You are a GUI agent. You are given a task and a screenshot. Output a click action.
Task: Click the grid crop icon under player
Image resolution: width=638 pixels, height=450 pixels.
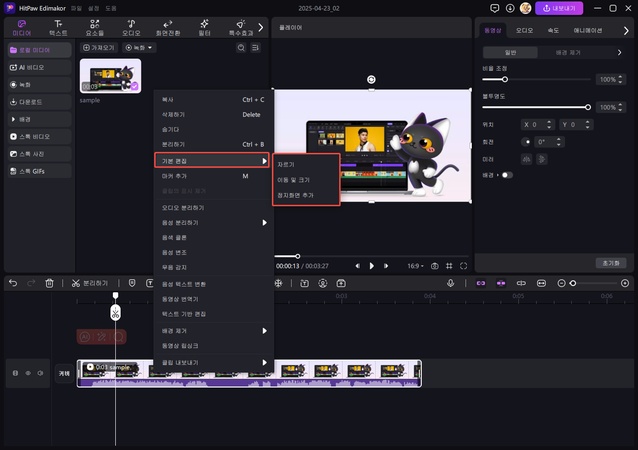[449, 266]
